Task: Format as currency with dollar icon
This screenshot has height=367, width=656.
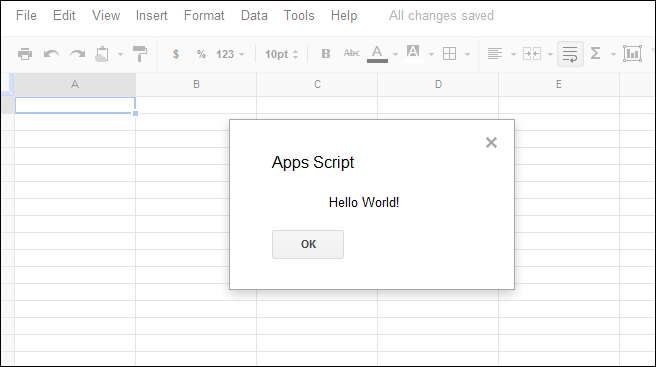Action: coord(176,54)
